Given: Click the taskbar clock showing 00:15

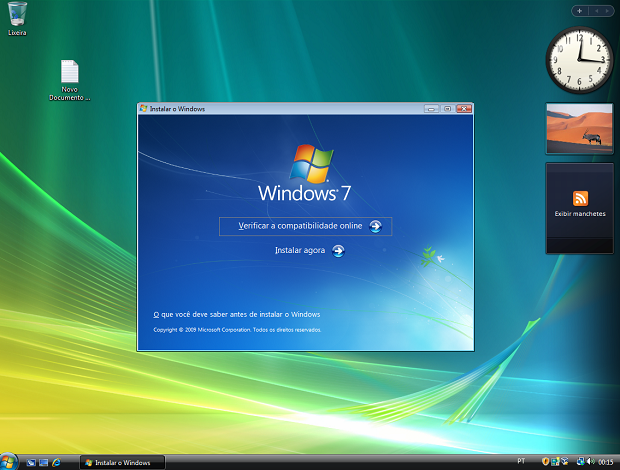Looking at the screenshot, I should pos(605,462).
